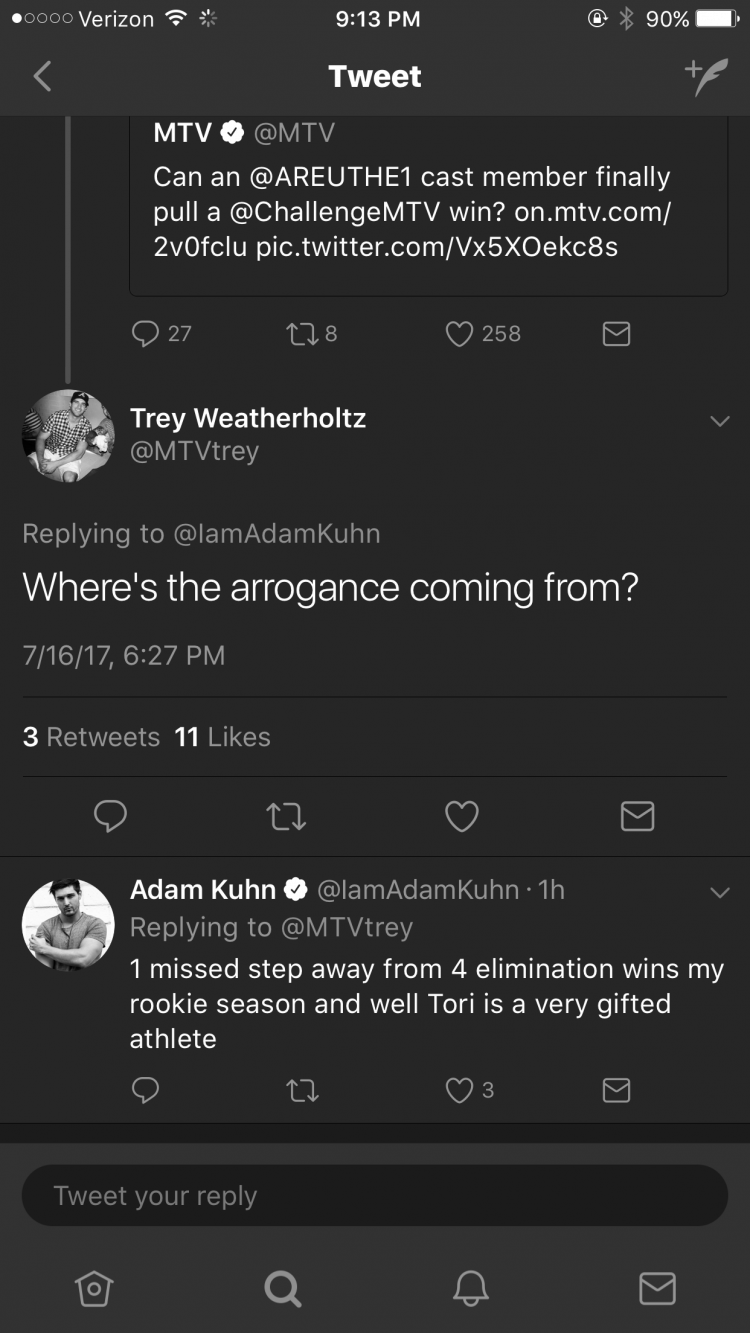
Task: Switch to the Search tab
Action: click(282, 1289)
